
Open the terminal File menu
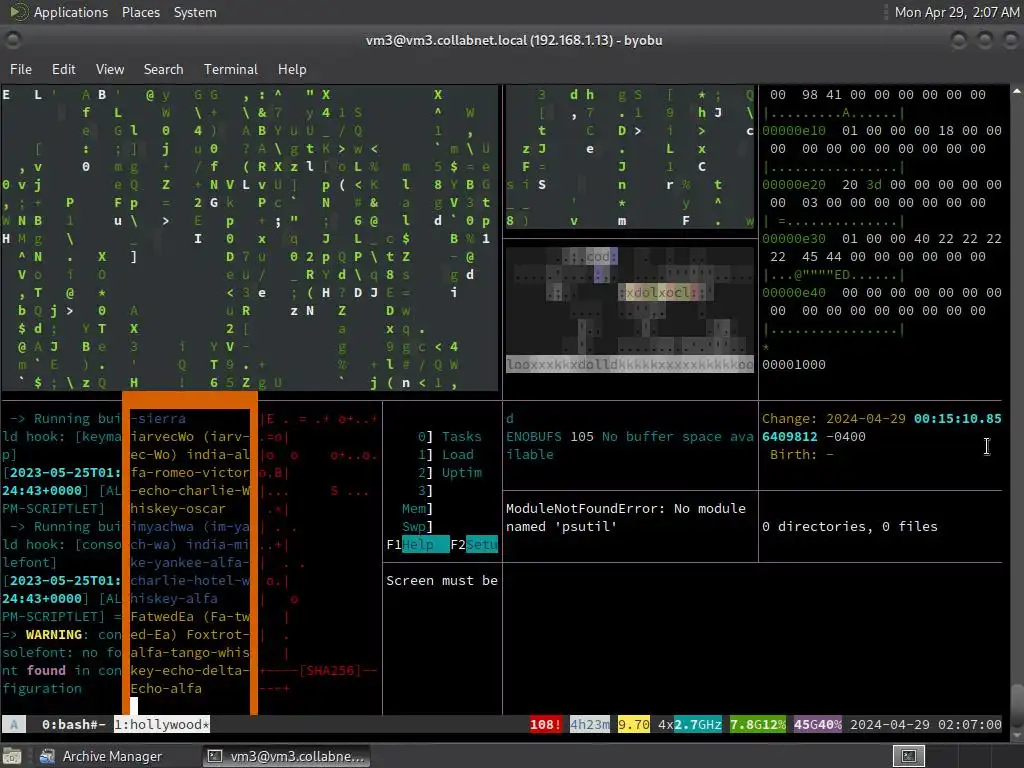(20, 69)
